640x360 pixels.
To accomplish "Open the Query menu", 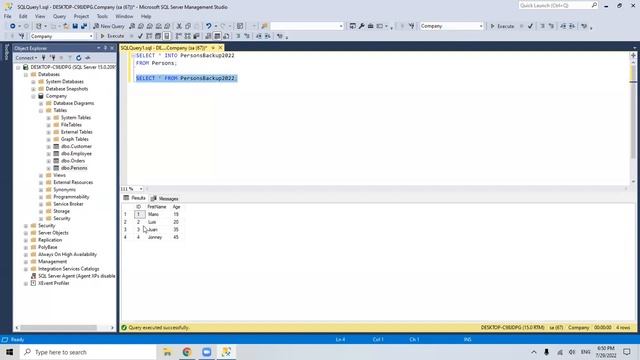I will point(59,16).
